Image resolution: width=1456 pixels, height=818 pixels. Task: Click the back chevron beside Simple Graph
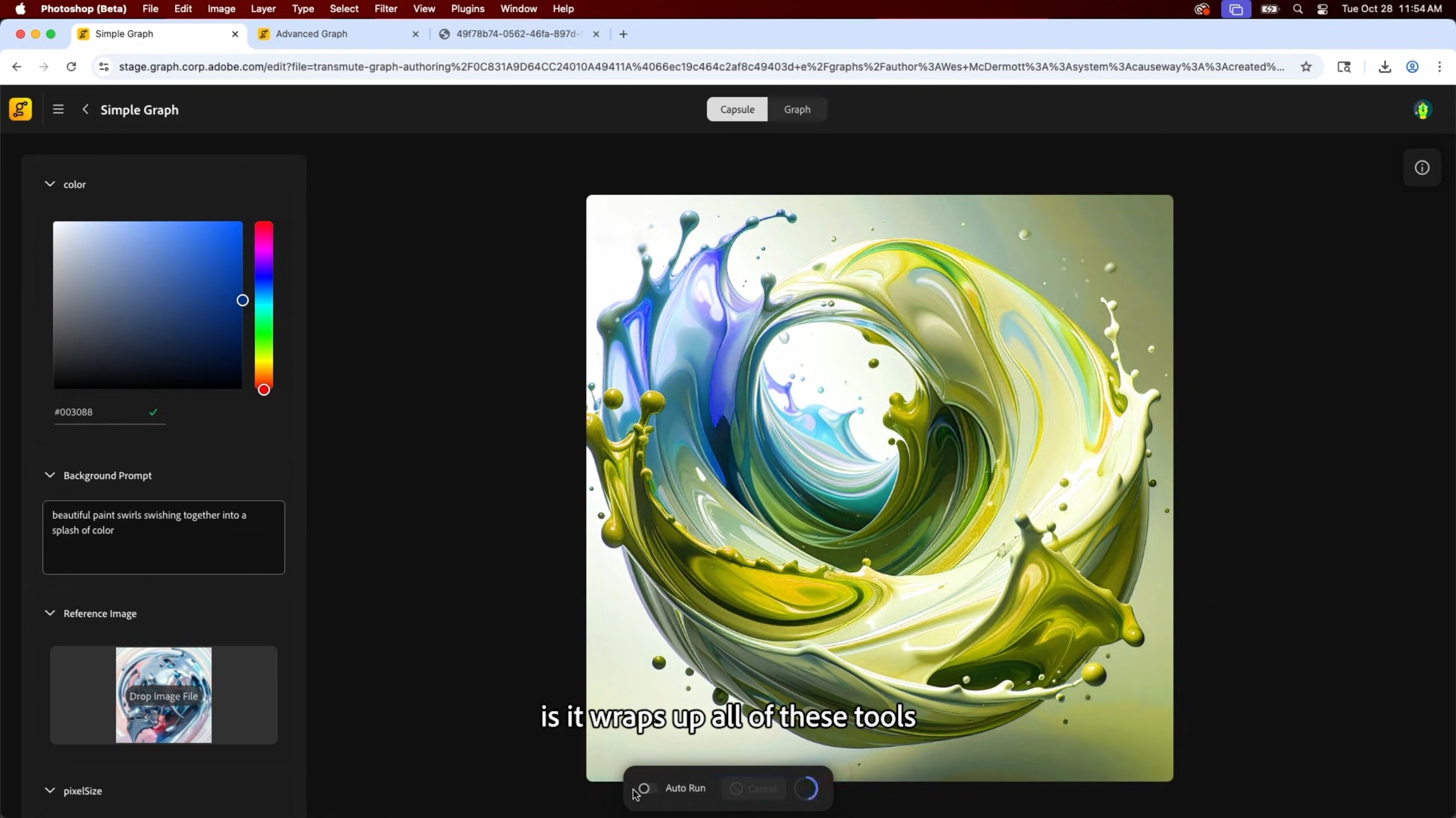[85, 110]
